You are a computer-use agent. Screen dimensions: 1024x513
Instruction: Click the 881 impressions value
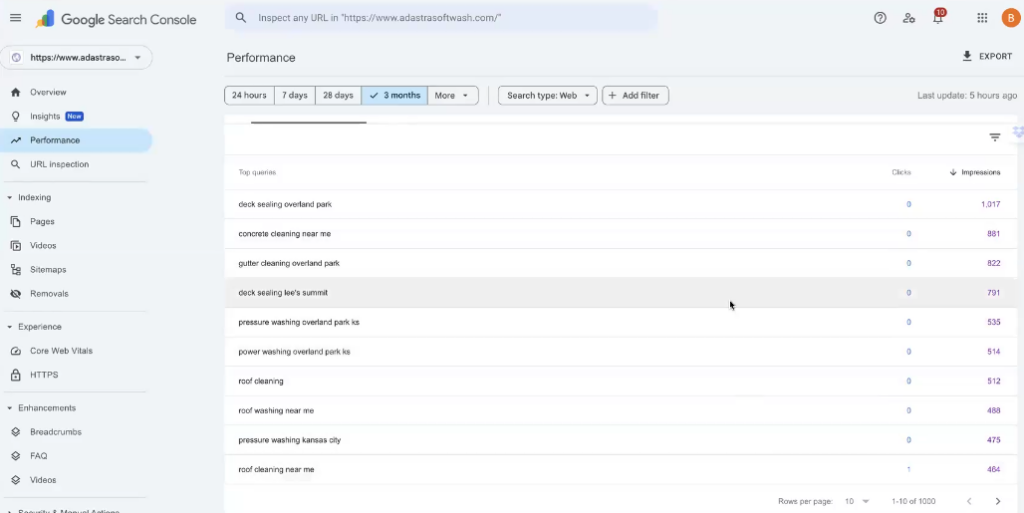993,234
